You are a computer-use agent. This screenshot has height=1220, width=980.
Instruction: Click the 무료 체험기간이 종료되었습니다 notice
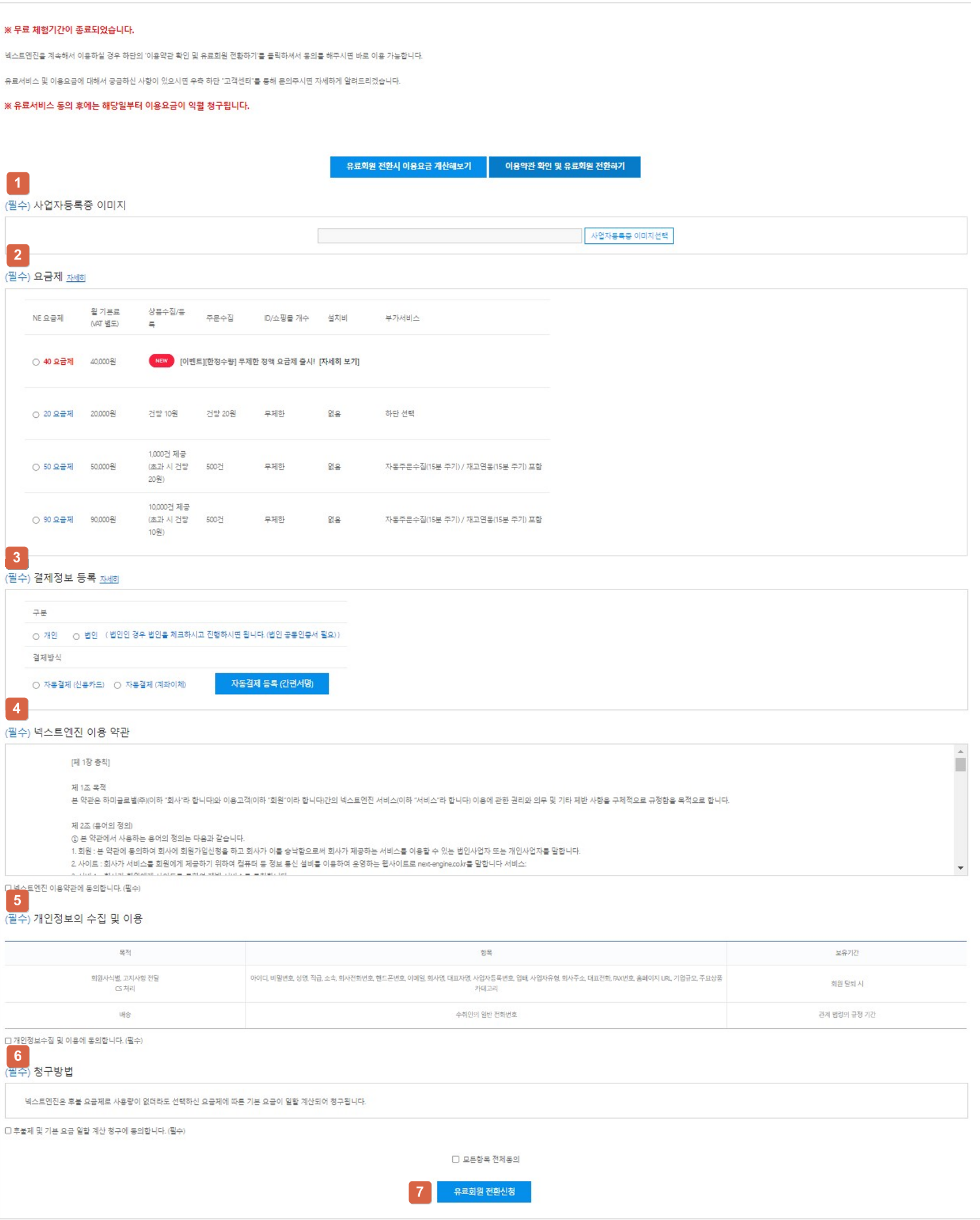pyautogui.click(x=69, y=30)
